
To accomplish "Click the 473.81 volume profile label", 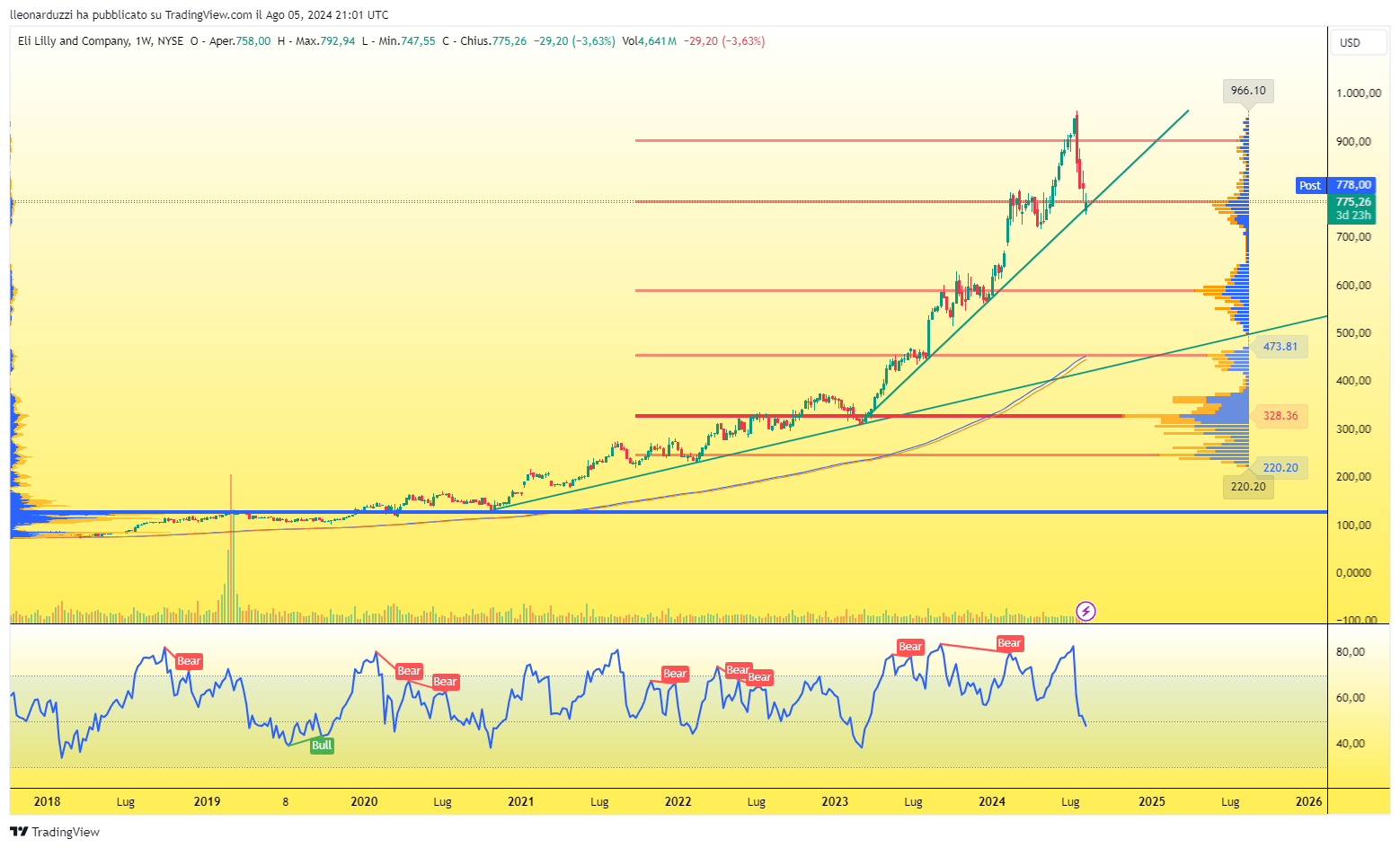I will (x=1280, y=346).
